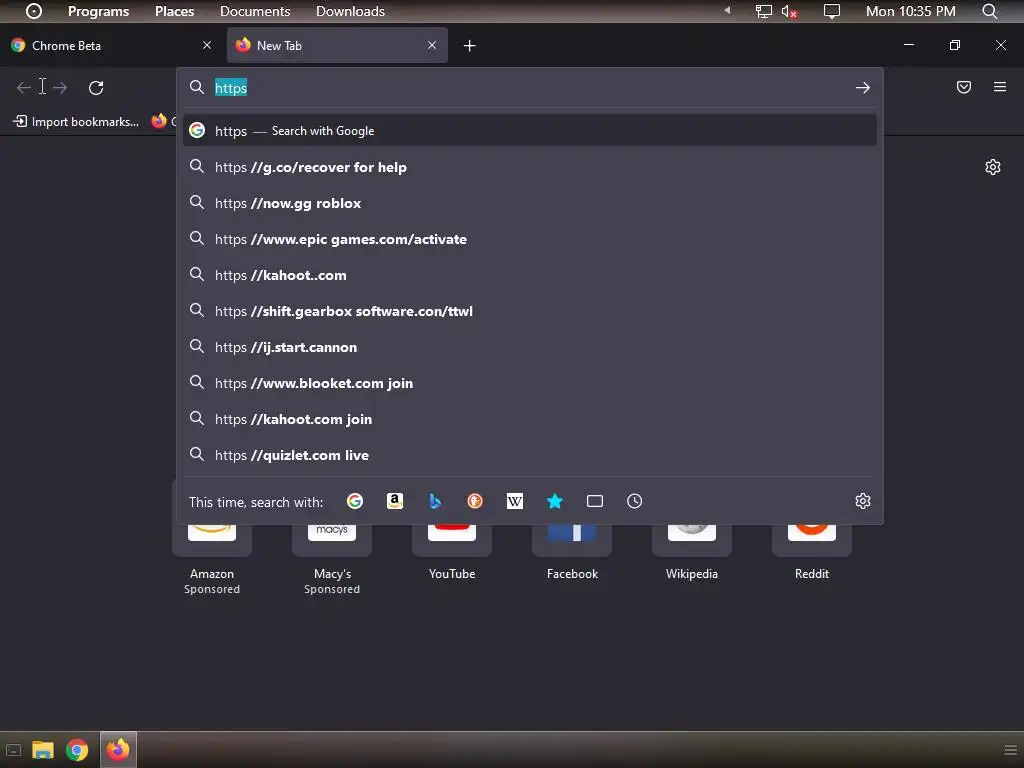Viewport: 1024px width, 768px height.
Task: Open a new tab with the plus button
Action: pos(470,46)
